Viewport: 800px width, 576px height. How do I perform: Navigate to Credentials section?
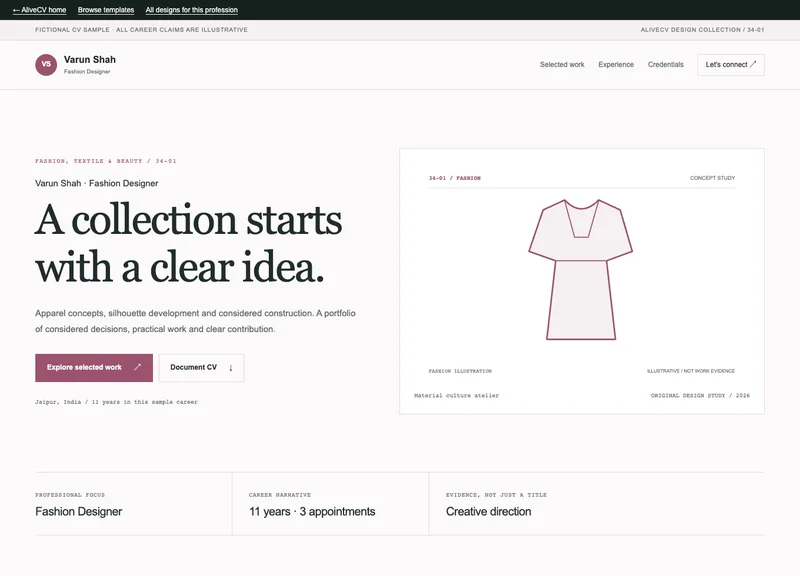[x=665, y=65]
